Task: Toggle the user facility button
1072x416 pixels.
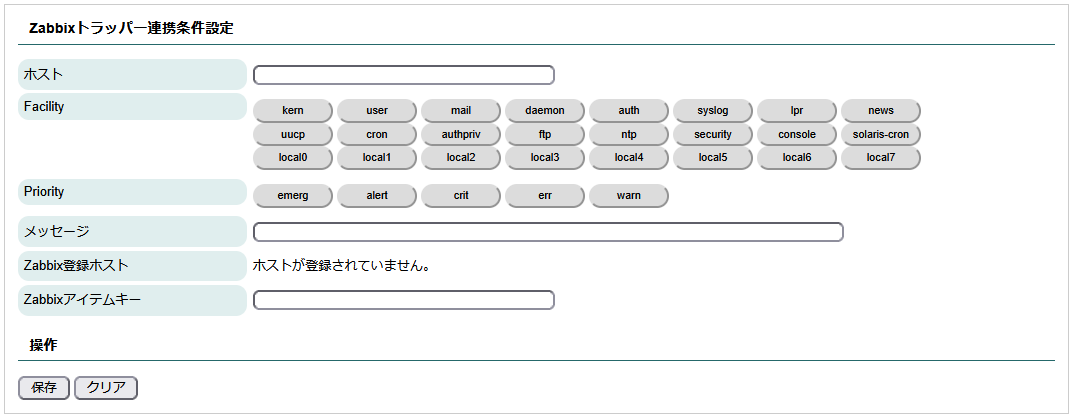Action: coord(377,110)
